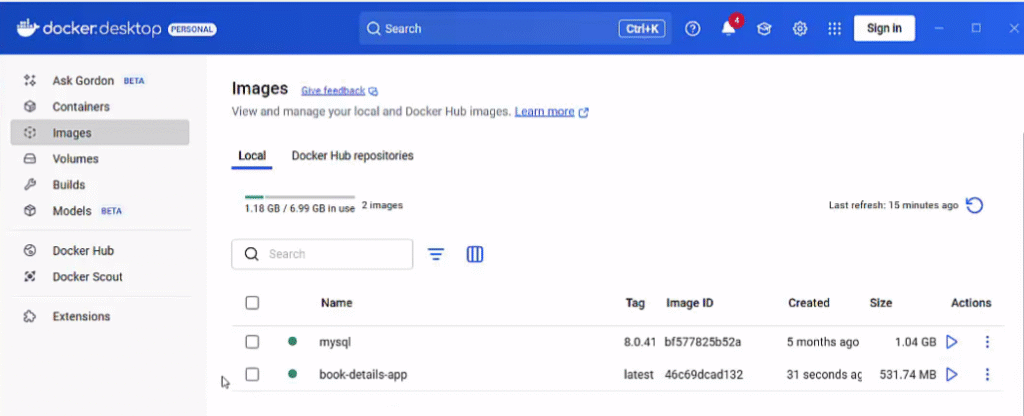Click image ID bf577825b52a

[703, 342]
